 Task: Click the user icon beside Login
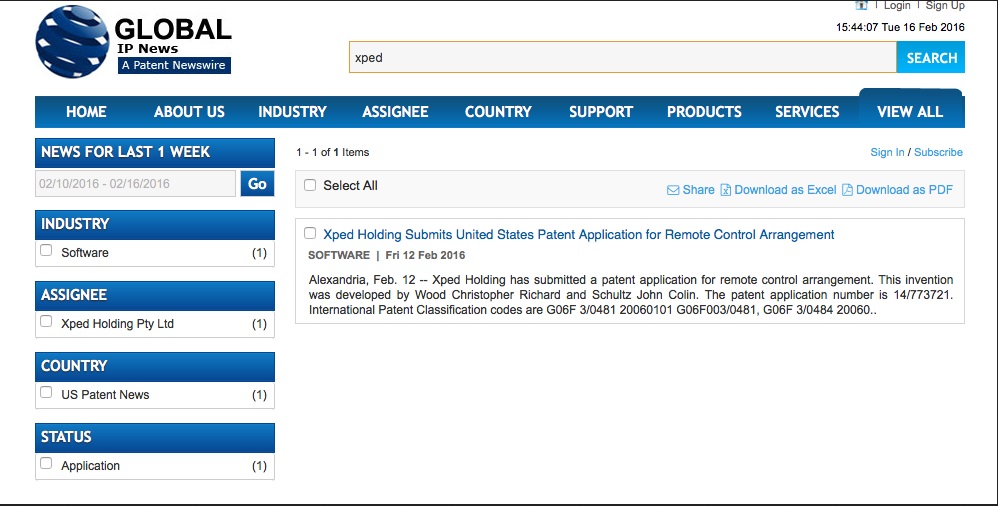(861, 6)
